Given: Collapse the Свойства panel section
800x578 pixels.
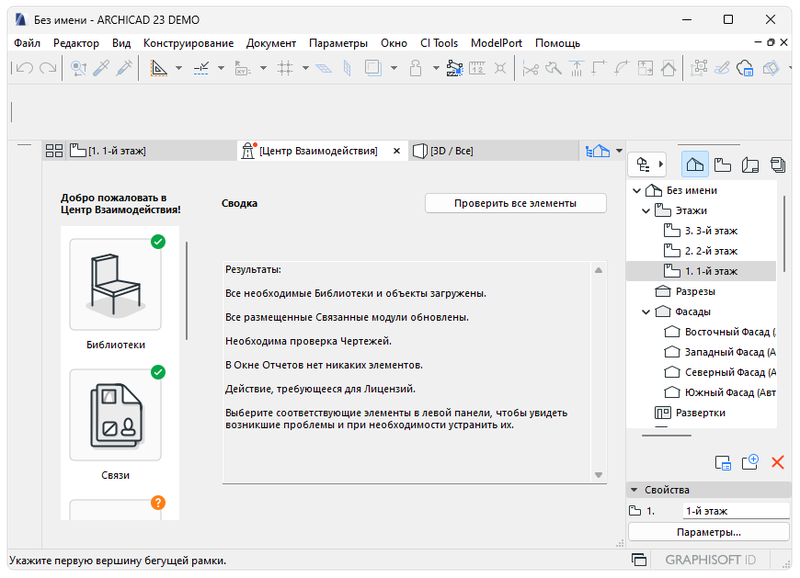Looking at the screenshot, I should (x=635, y=490).
